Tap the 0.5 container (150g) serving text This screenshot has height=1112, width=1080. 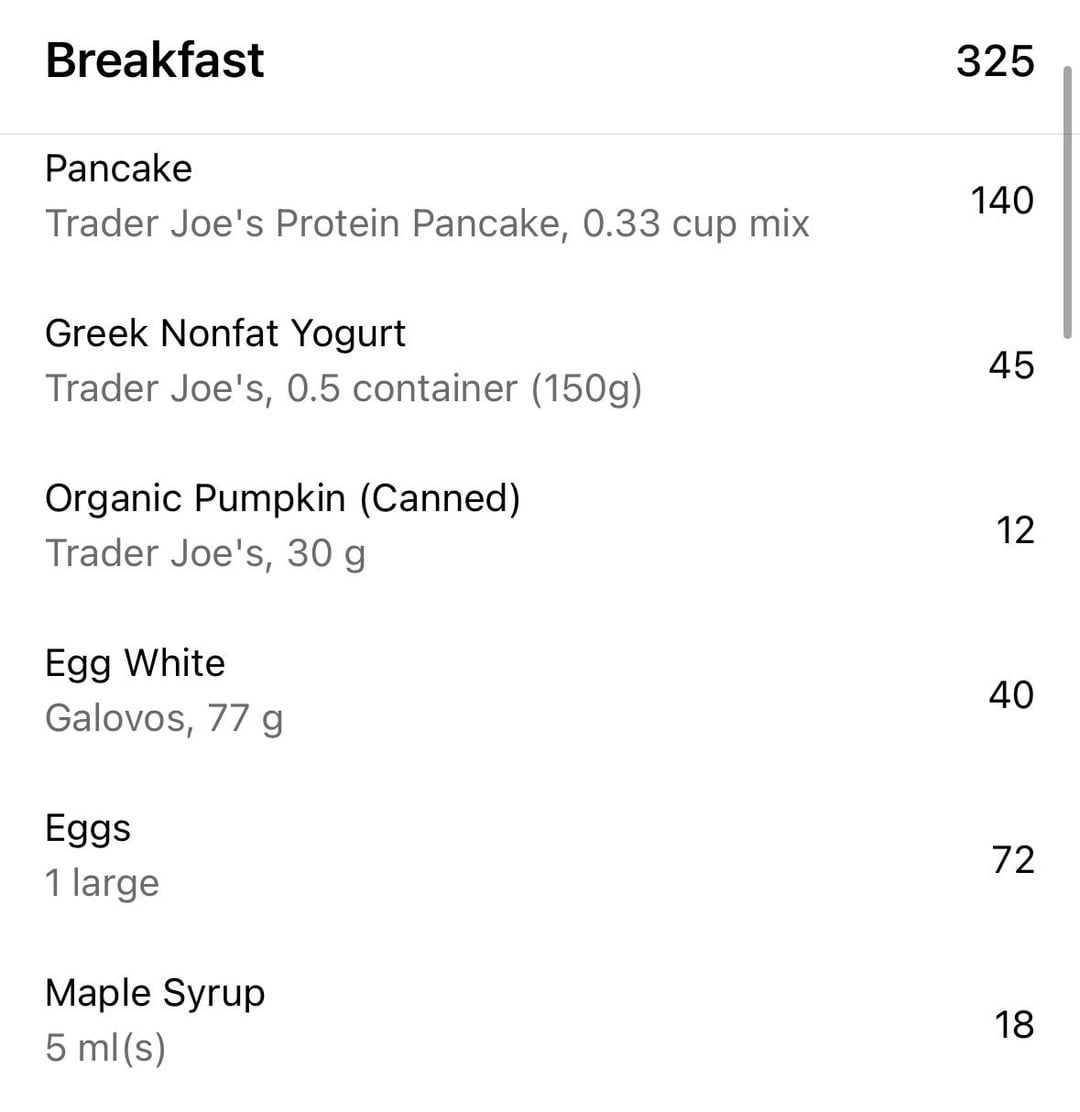coord(464,389)
